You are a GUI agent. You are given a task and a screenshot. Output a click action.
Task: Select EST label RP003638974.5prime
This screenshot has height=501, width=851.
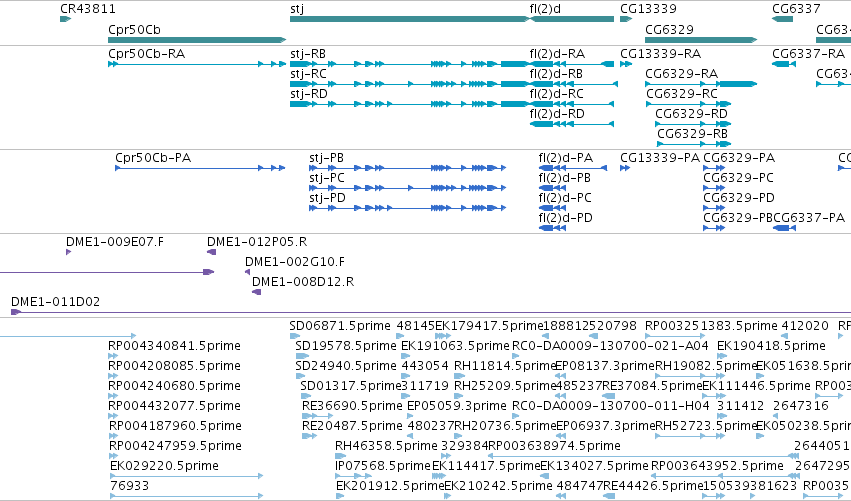click(554, 447)
